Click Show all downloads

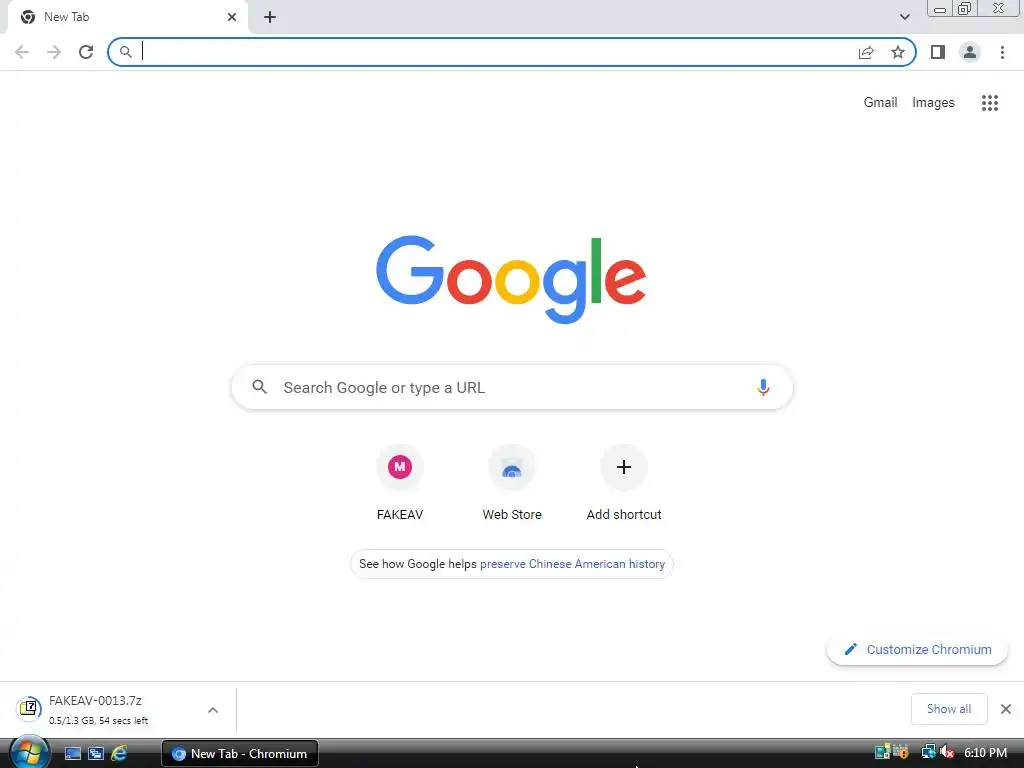949,709
